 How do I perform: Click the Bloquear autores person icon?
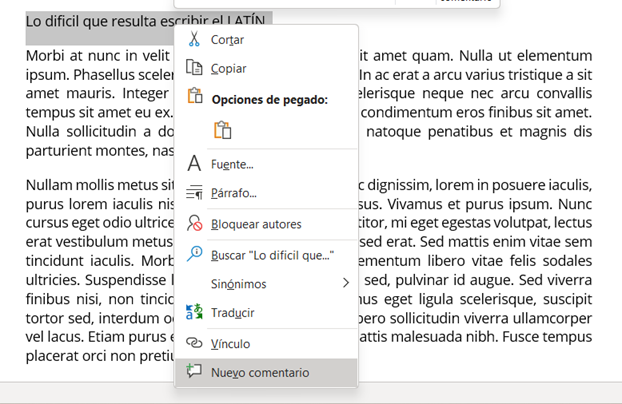(194, 223)
